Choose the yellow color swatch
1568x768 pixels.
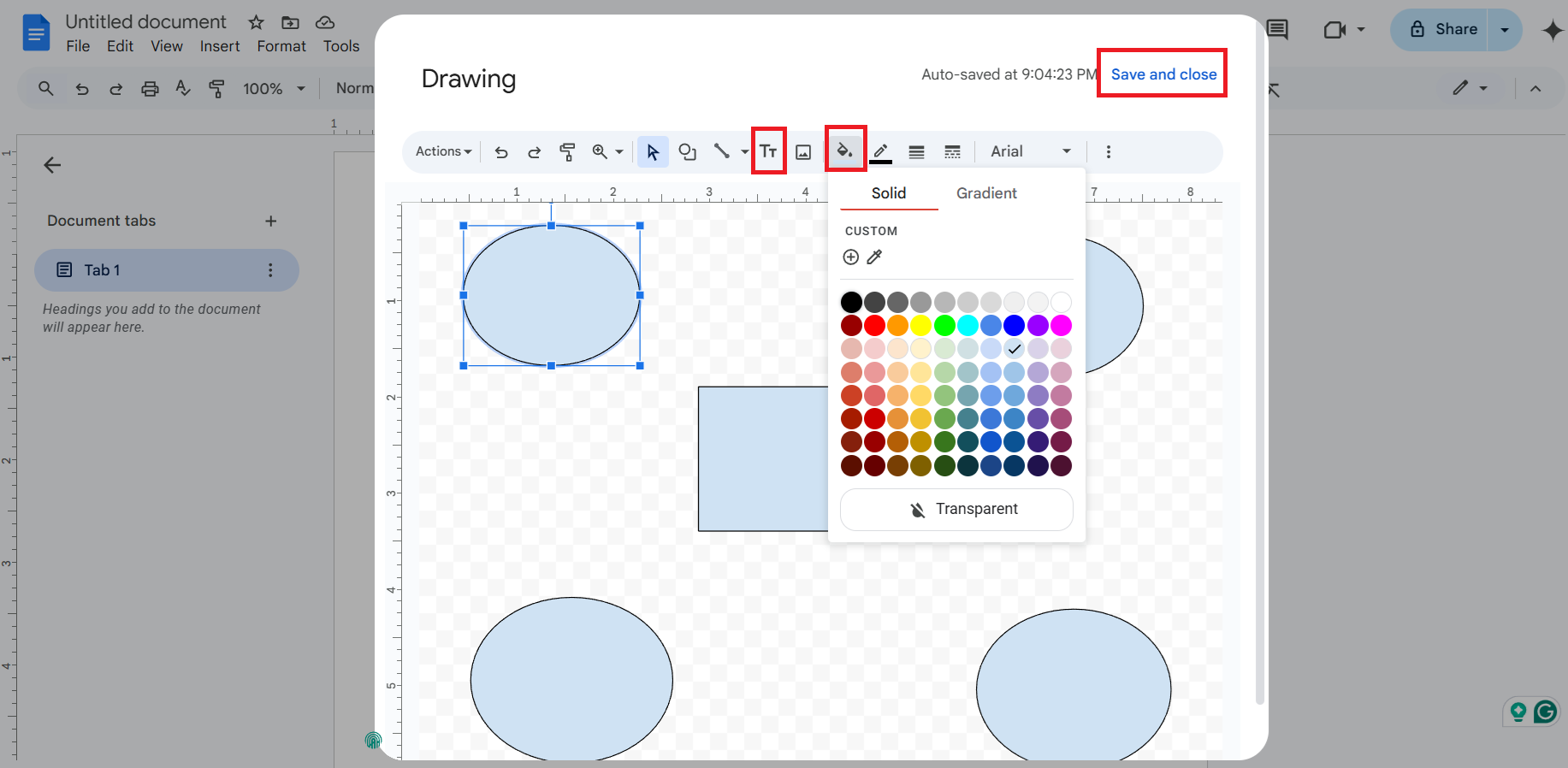click(x=920, y=326)
